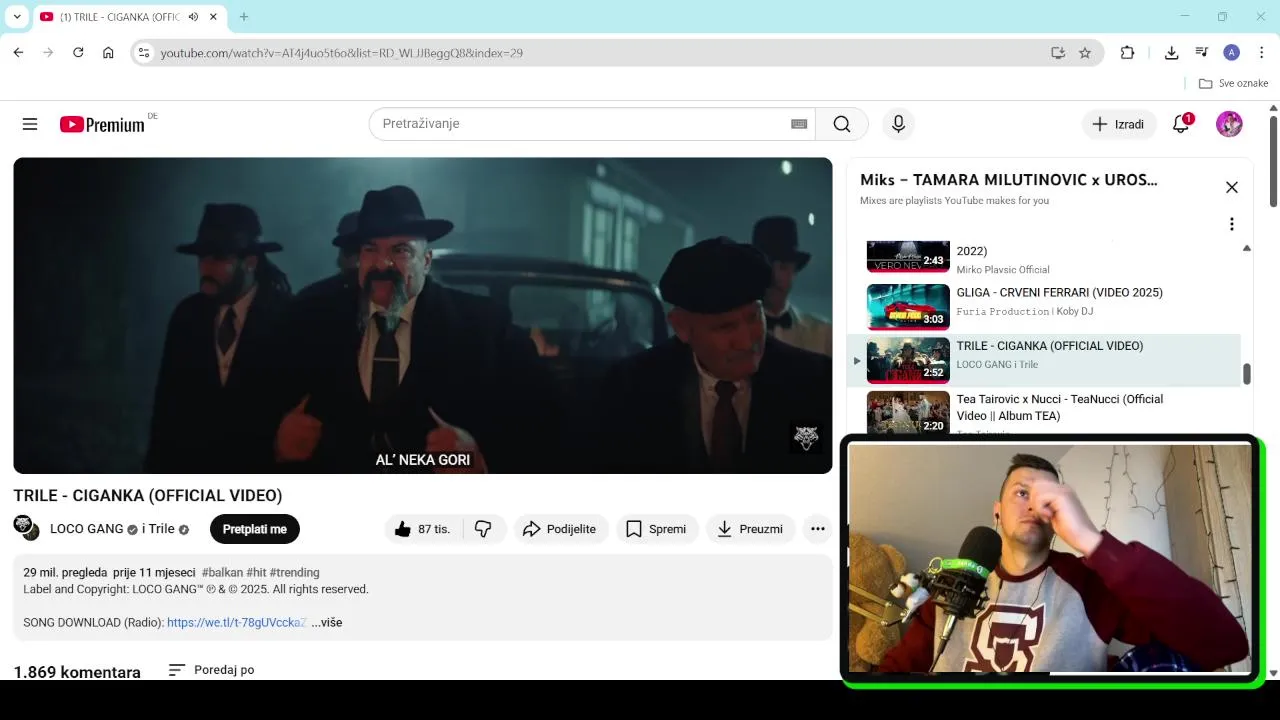Open Chrome three-dot menu

pyautogui.click(x=1262, y=53)
